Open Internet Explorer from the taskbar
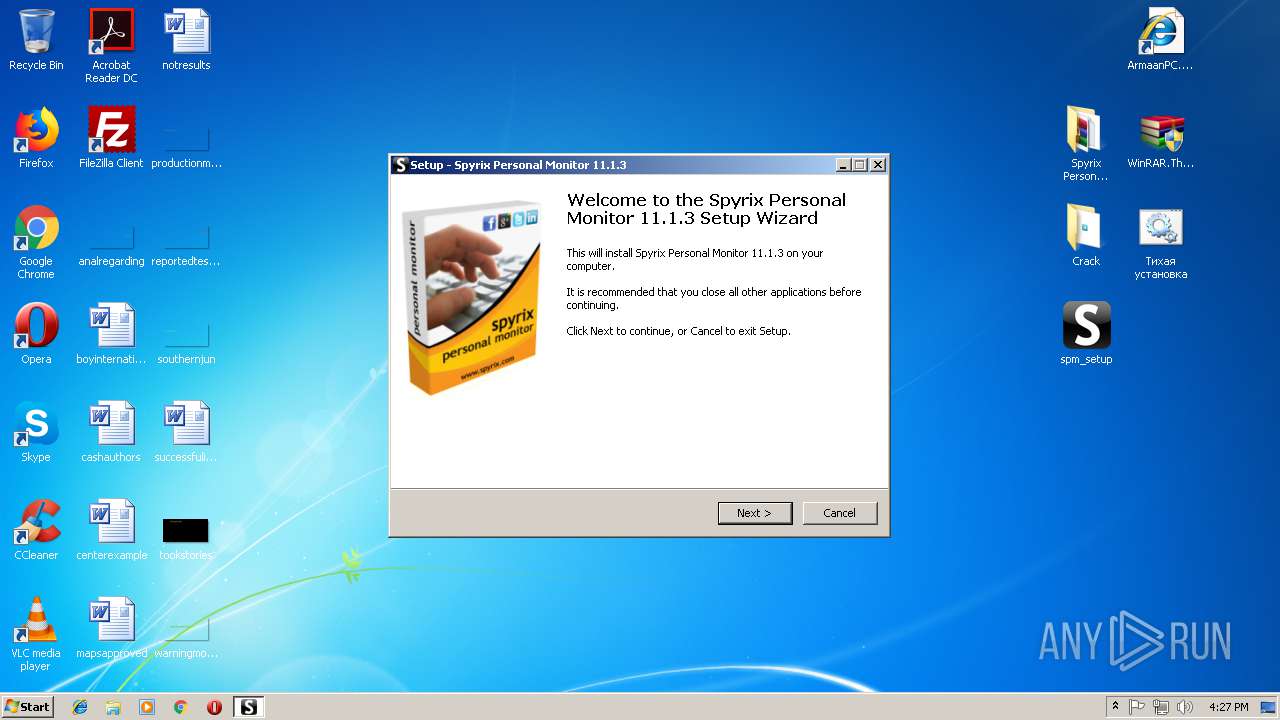The width and height of the screenshot is (1280, 720). coord(80,707)
